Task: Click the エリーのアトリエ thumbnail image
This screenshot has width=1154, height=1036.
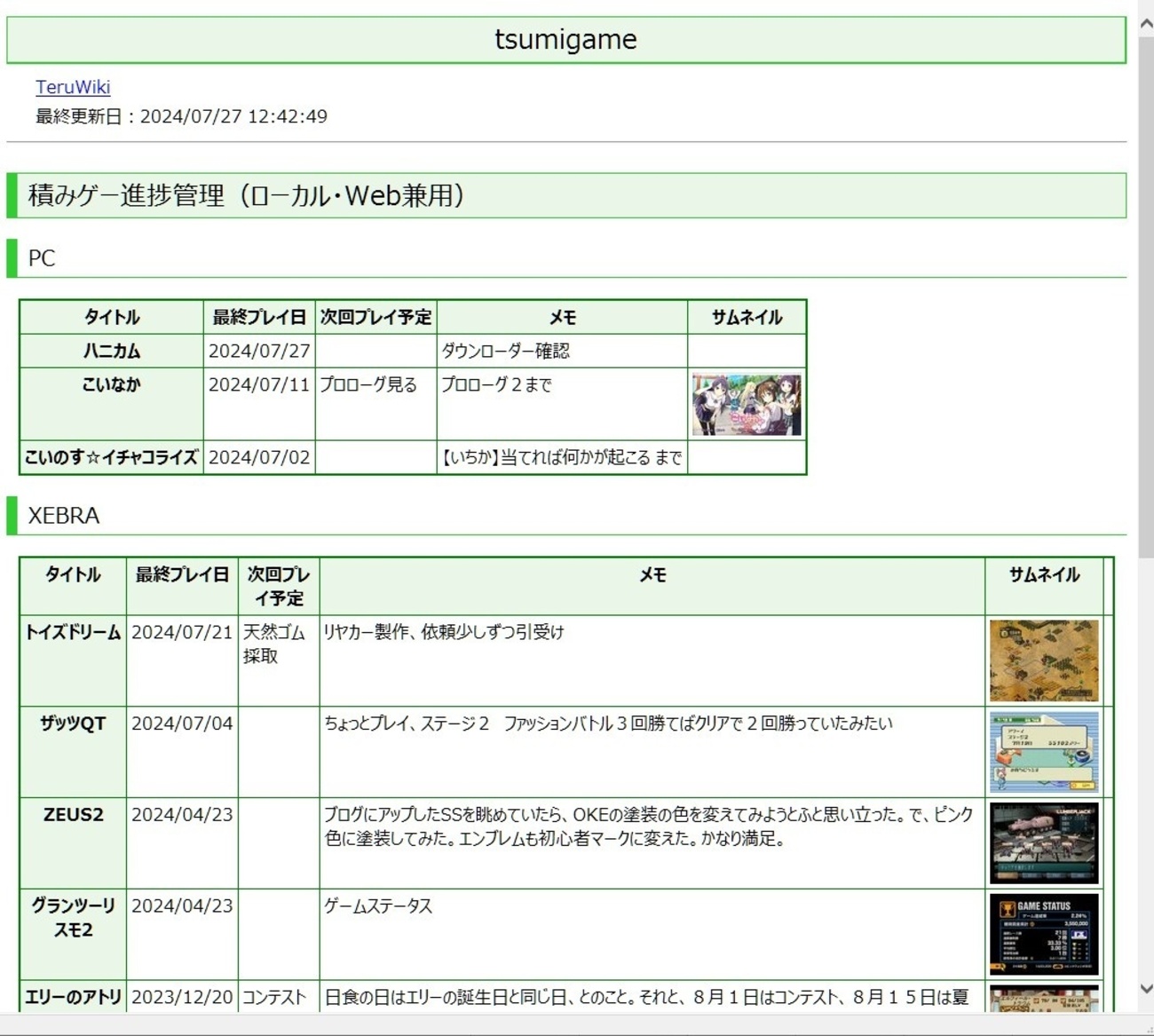Action: pos(1043,998)
